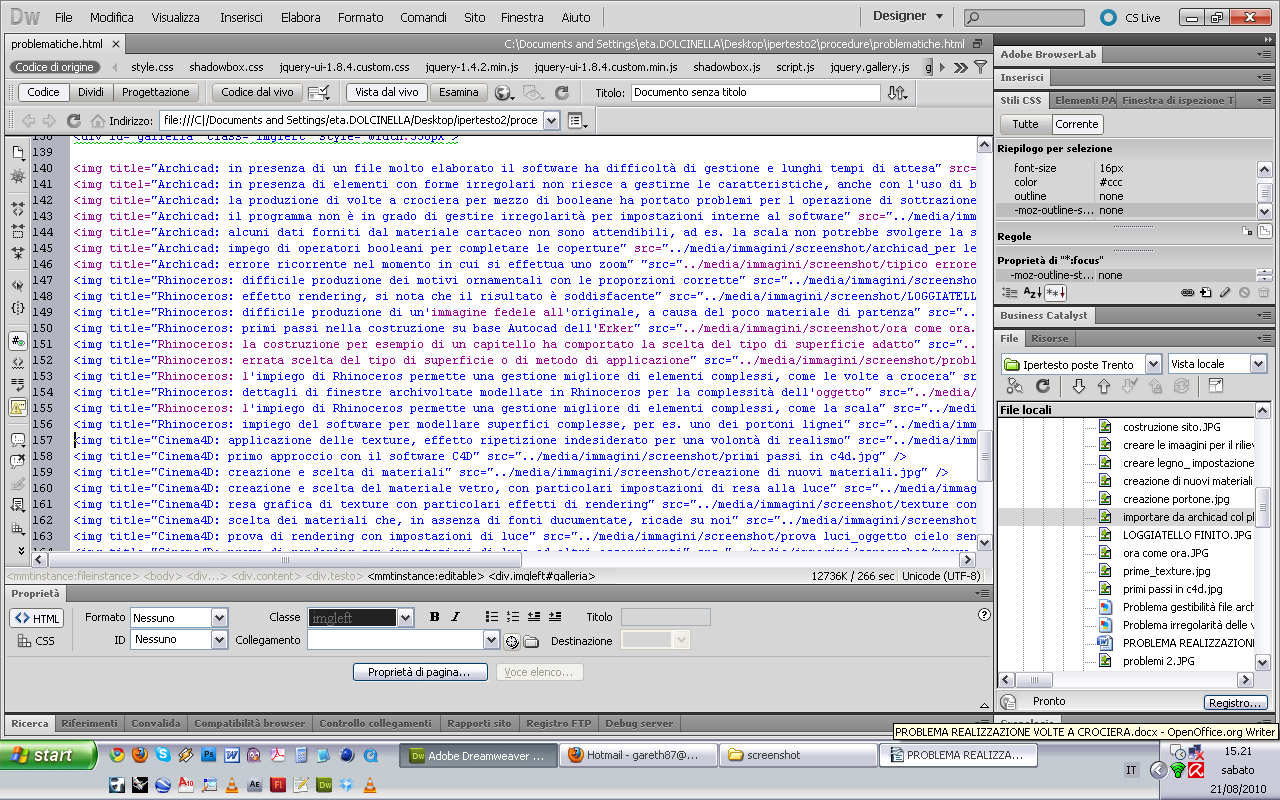This screenshot has height=800, width=1280.
Task: Browse for link file folder icon
Action: click(531, 641)
